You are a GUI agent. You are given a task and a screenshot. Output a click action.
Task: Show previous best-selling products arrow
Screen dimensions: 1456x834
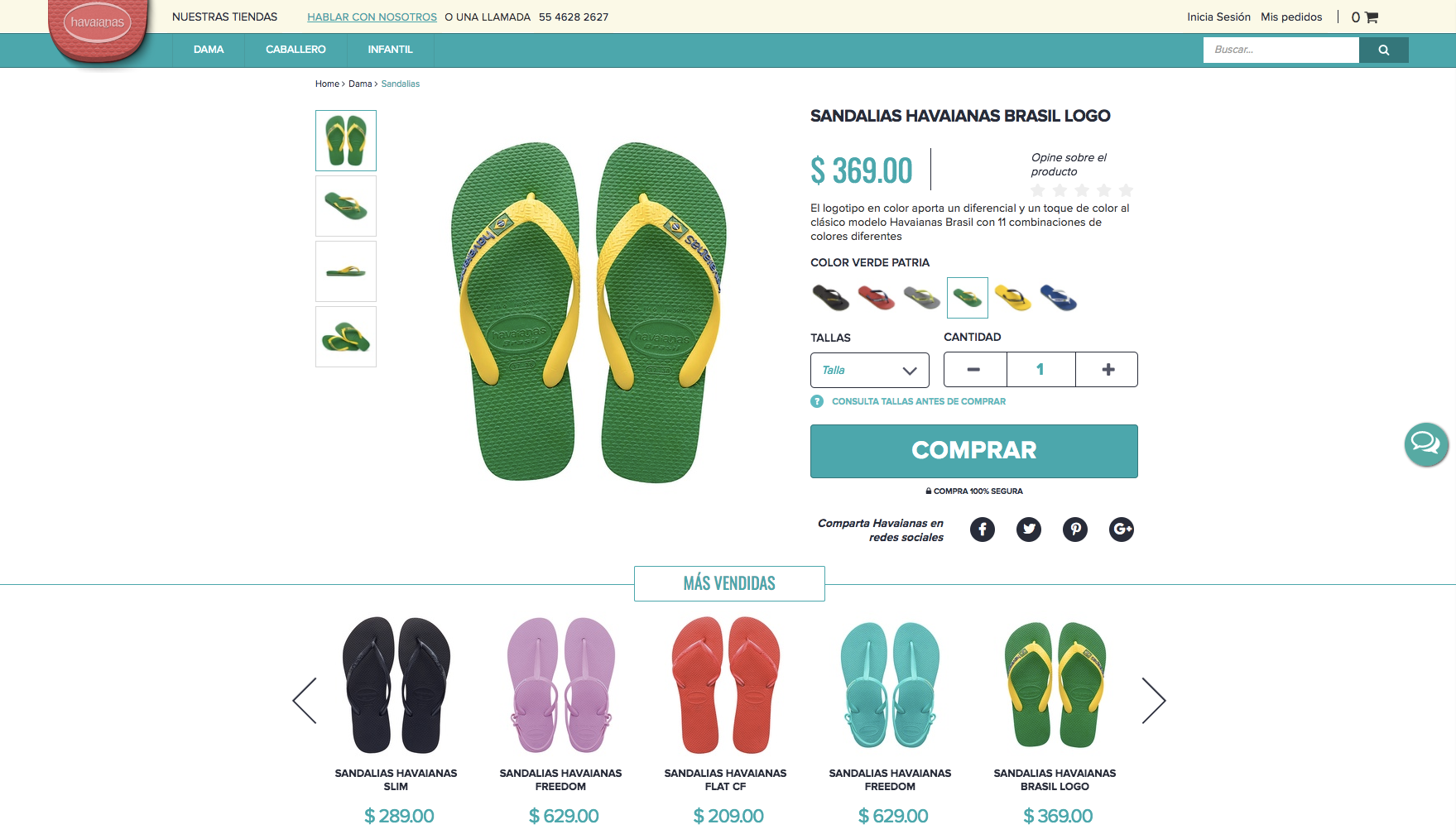coord(305,701)
